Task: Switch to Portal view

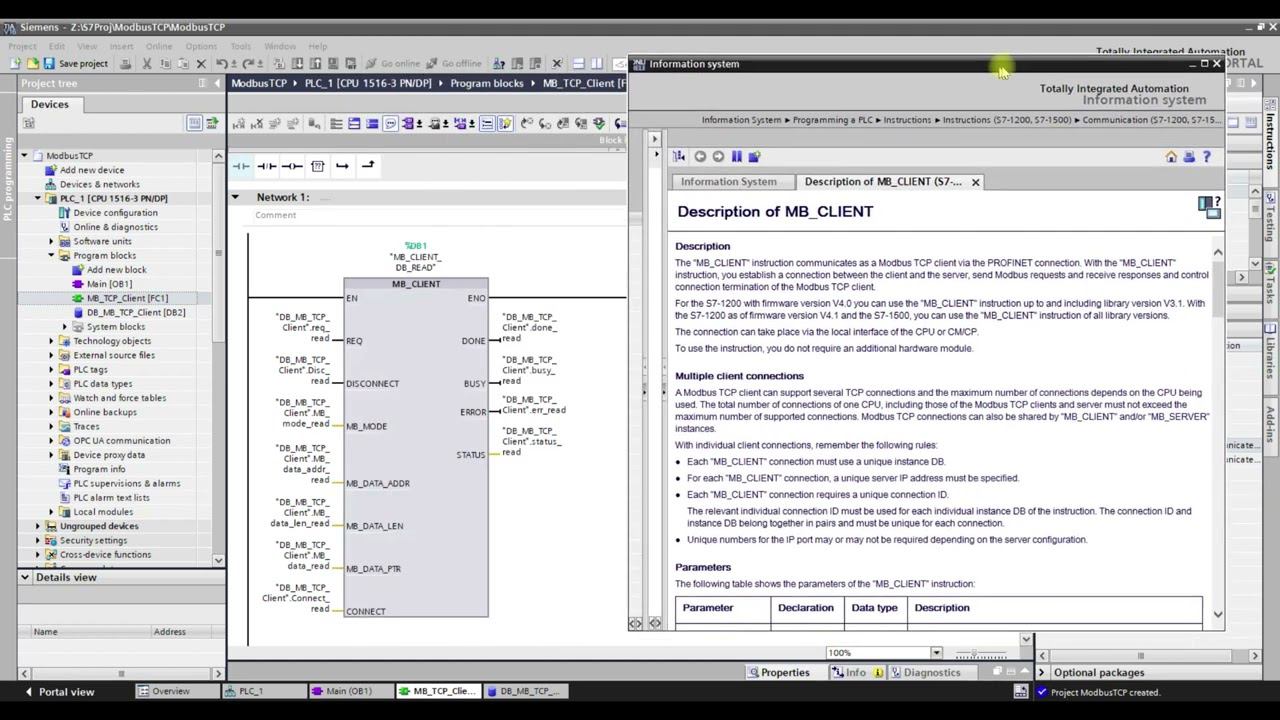Action: tap(59, 692)
